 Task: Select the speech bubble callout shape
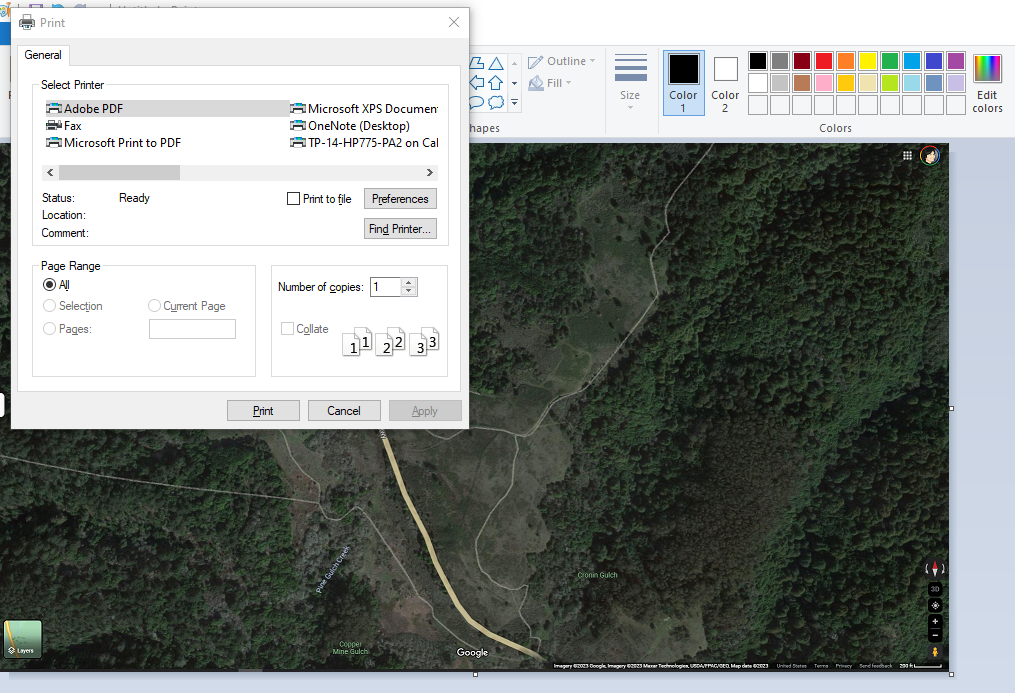point(477,103)
